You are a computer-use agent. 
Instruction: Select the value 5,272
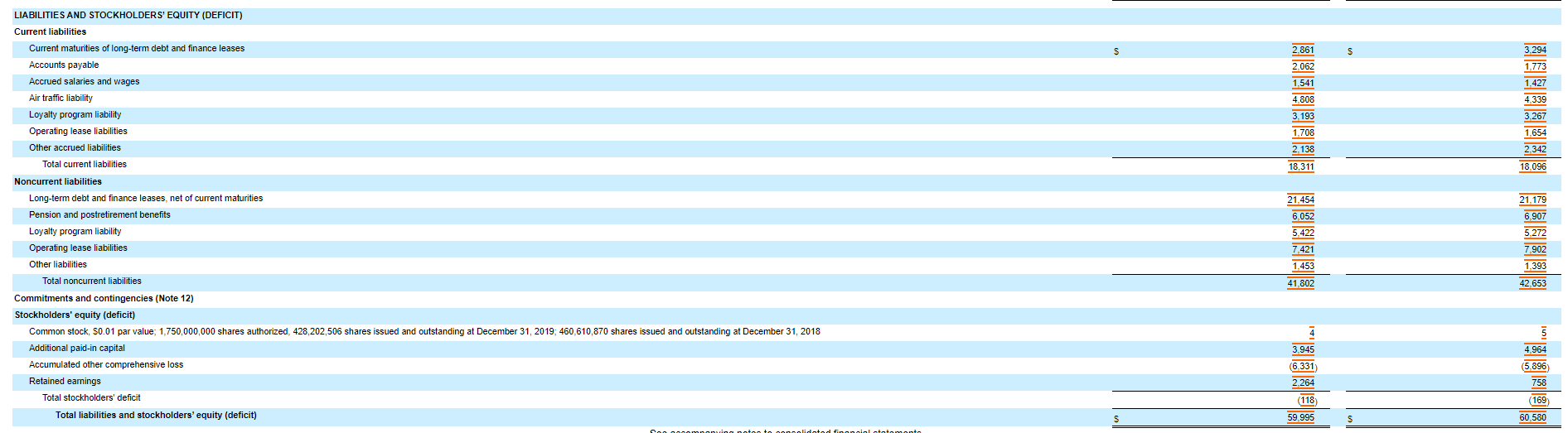(1535, 233)
